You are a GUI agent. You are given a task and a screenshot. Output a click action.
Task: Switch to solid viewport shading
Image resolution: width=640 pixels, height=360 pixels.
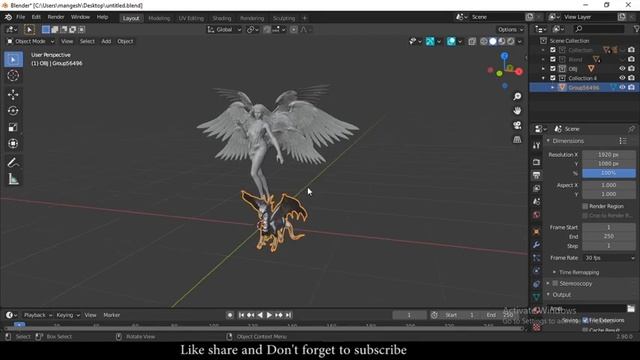(493, 41)
